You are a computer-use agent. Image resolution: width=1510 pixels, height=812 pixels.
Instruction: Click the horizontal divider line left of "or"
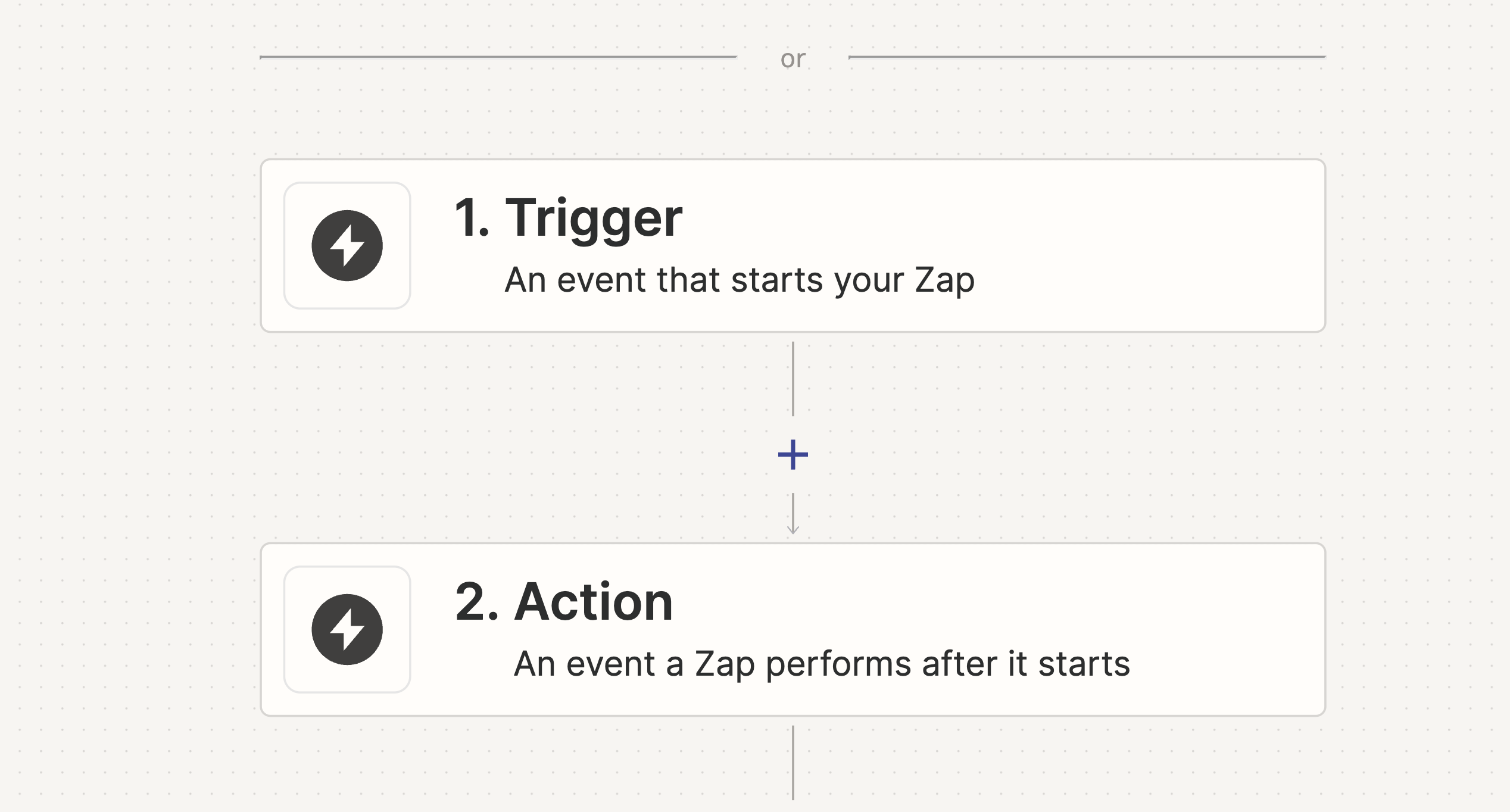498,57
